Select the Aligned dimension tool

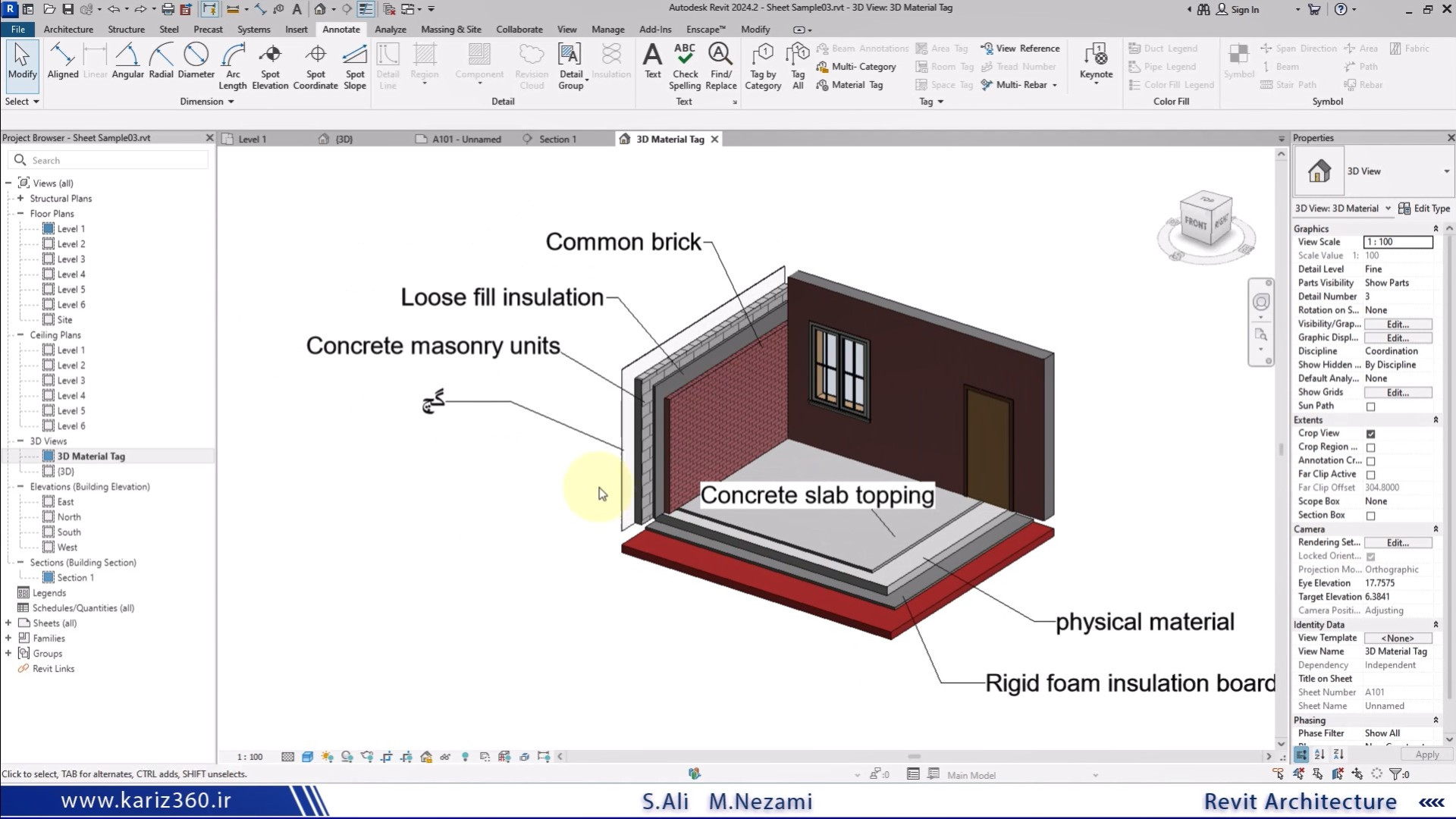pos(63,61)
